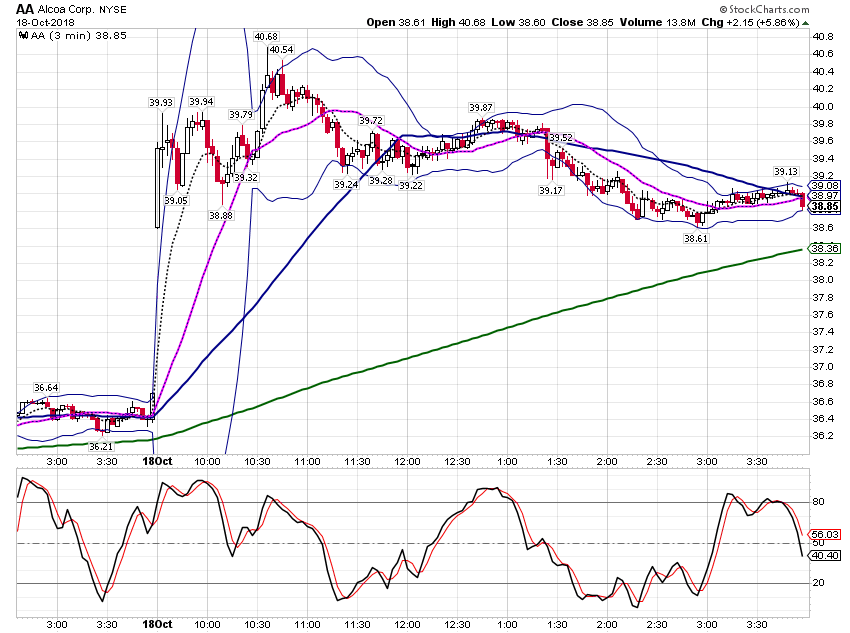
Task: Click the 39.52 price callout
Action: [561, 138]
